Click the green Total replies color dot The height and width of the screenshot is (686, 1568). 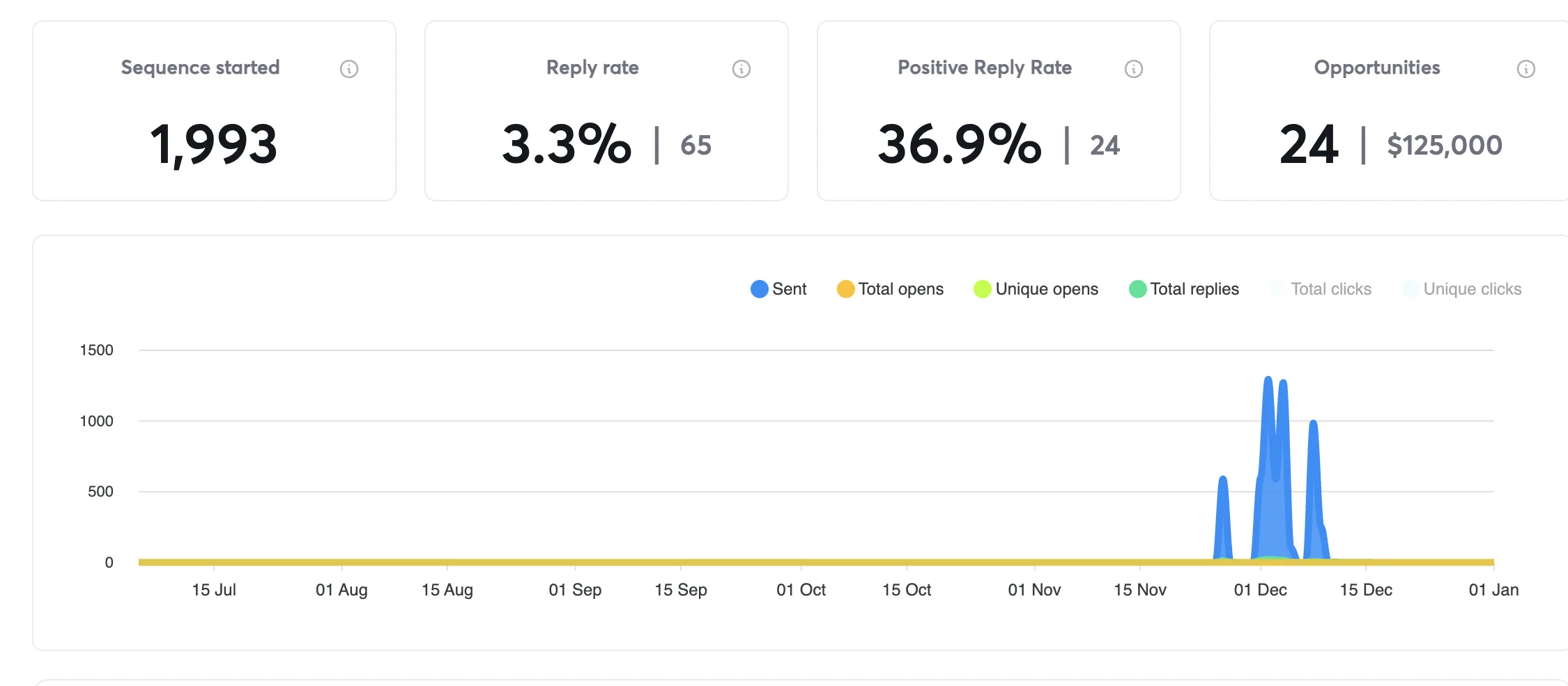pos(1138,289)
